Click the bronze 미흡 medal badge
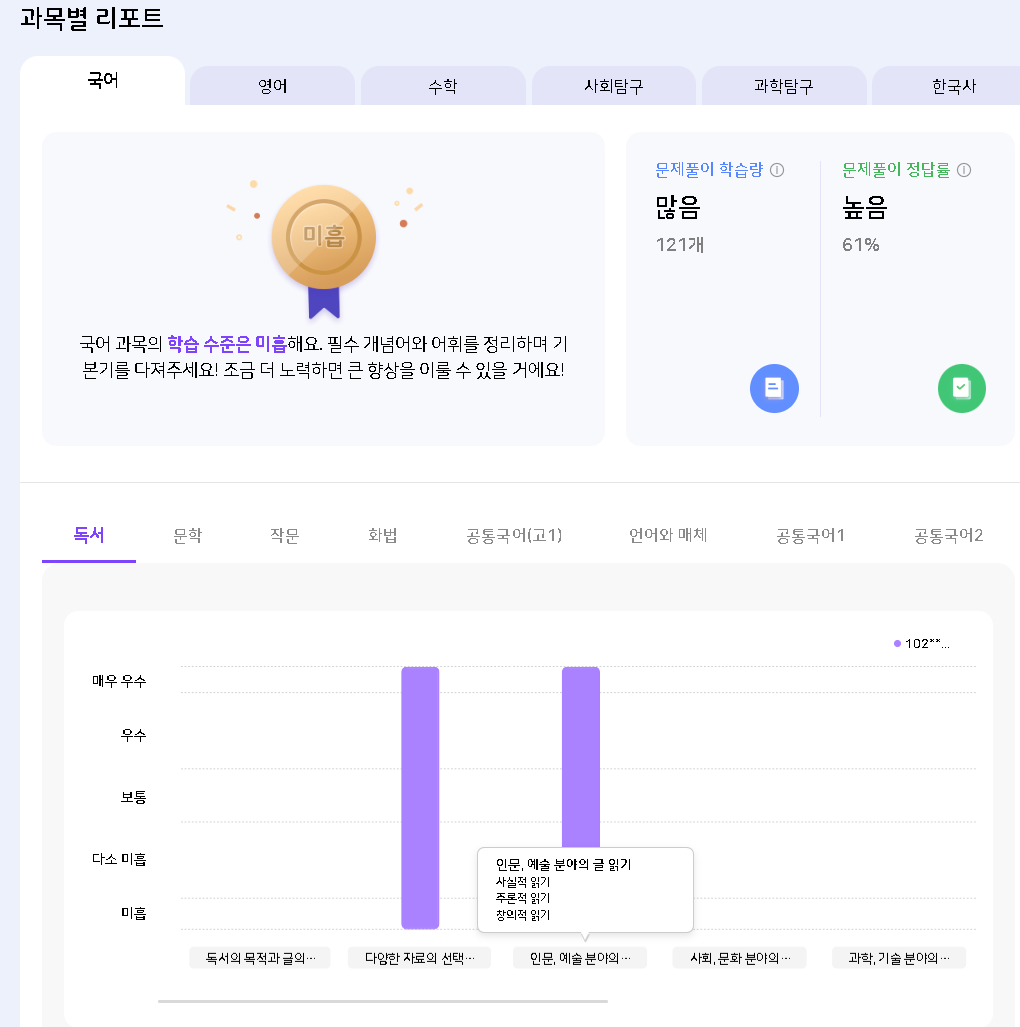This screenshot has width=1020, height=1027. click(x=323, y=237)
